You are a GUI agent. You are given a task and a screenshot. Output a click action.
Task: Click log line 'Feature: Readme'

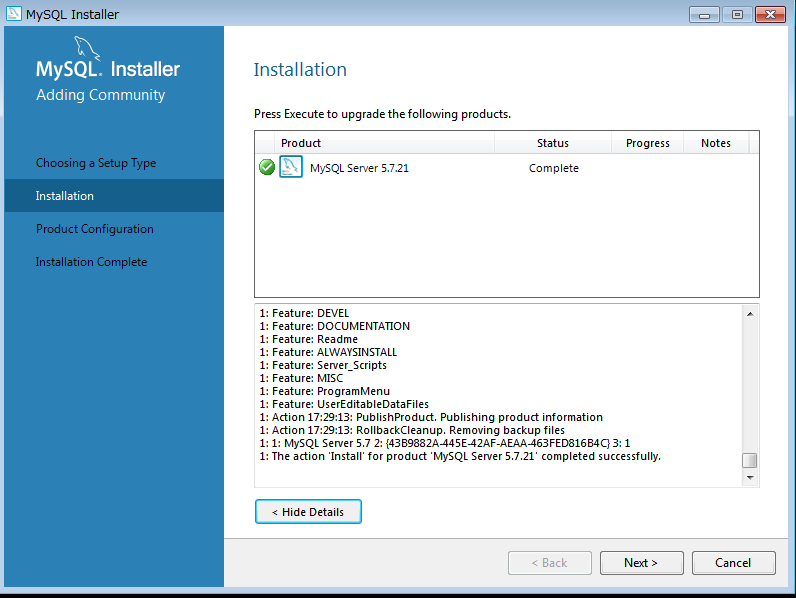click(309, 339)
